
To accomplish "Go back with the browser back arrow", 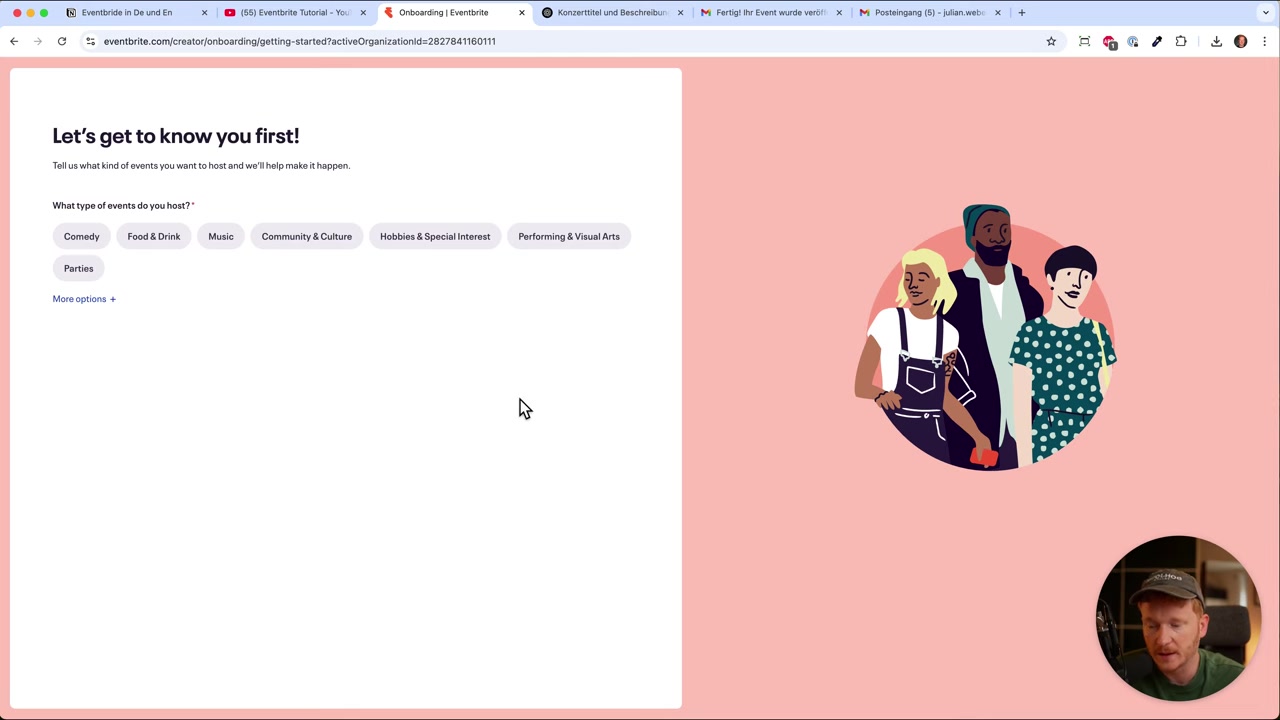I will click(14, 41).
